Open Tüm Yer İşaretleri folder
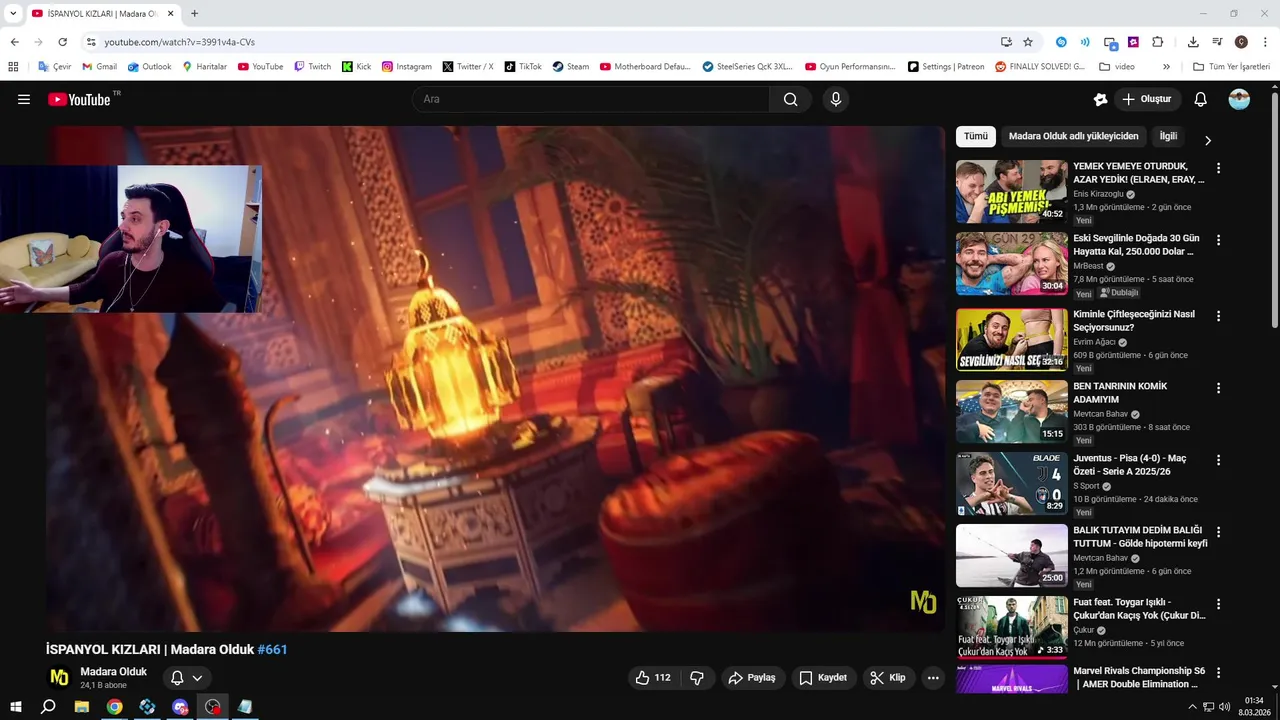The width and height of the screenshot is (1280, 720). [x=1231, y=67]
